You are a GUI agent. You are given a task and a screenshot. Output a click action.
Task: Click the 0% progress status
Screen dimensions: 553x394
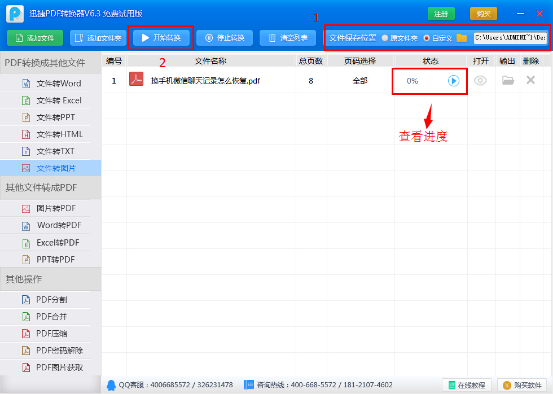pos(412,81)
